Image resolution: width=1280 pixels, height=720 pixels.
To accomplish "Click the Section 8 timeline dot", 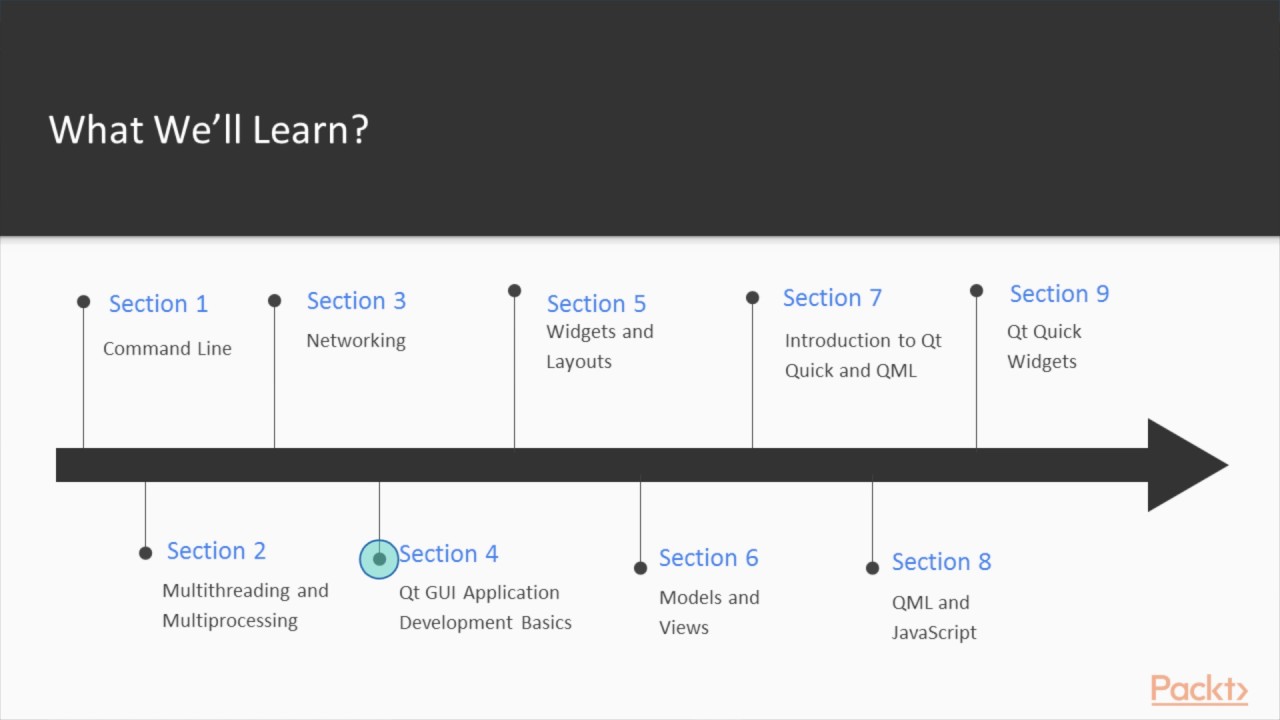I will pyautogui.click(x=872, y=567).
